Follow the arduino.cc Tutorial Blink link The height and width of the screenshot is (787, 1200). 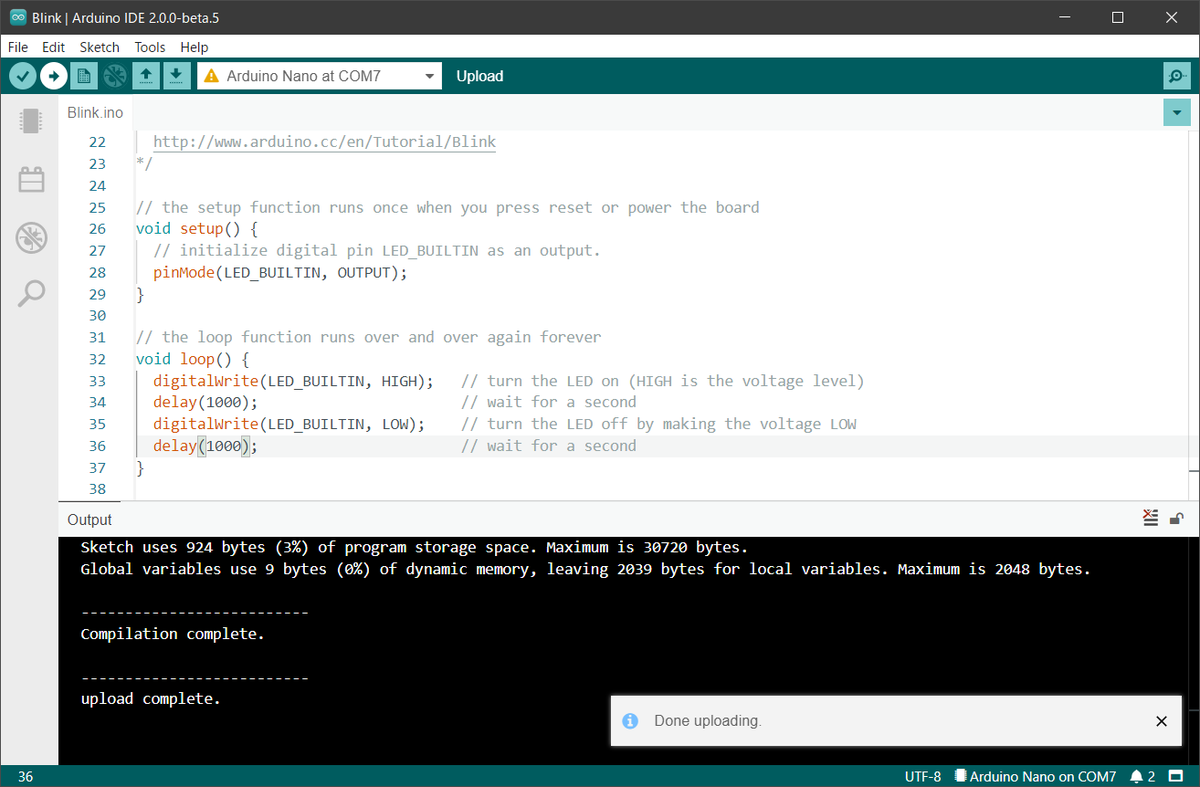click(x=324, y=141)
